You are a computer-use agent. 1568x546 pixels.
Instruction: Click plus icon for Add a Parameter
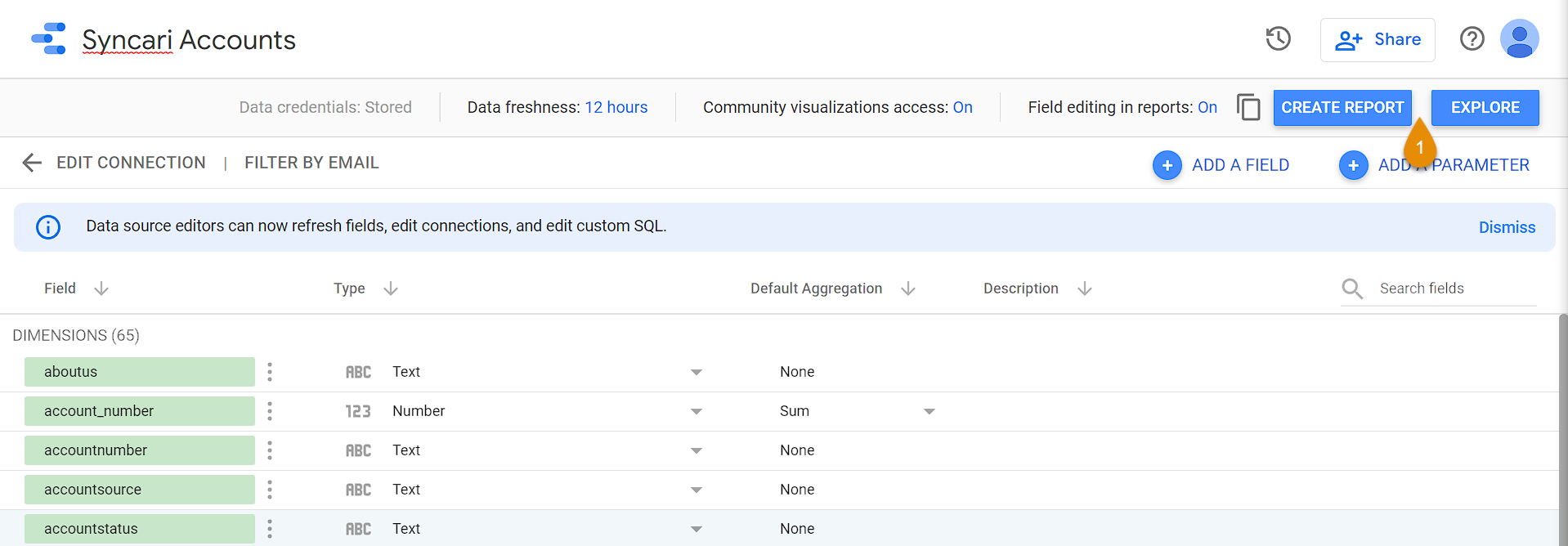coord(1353,165)
